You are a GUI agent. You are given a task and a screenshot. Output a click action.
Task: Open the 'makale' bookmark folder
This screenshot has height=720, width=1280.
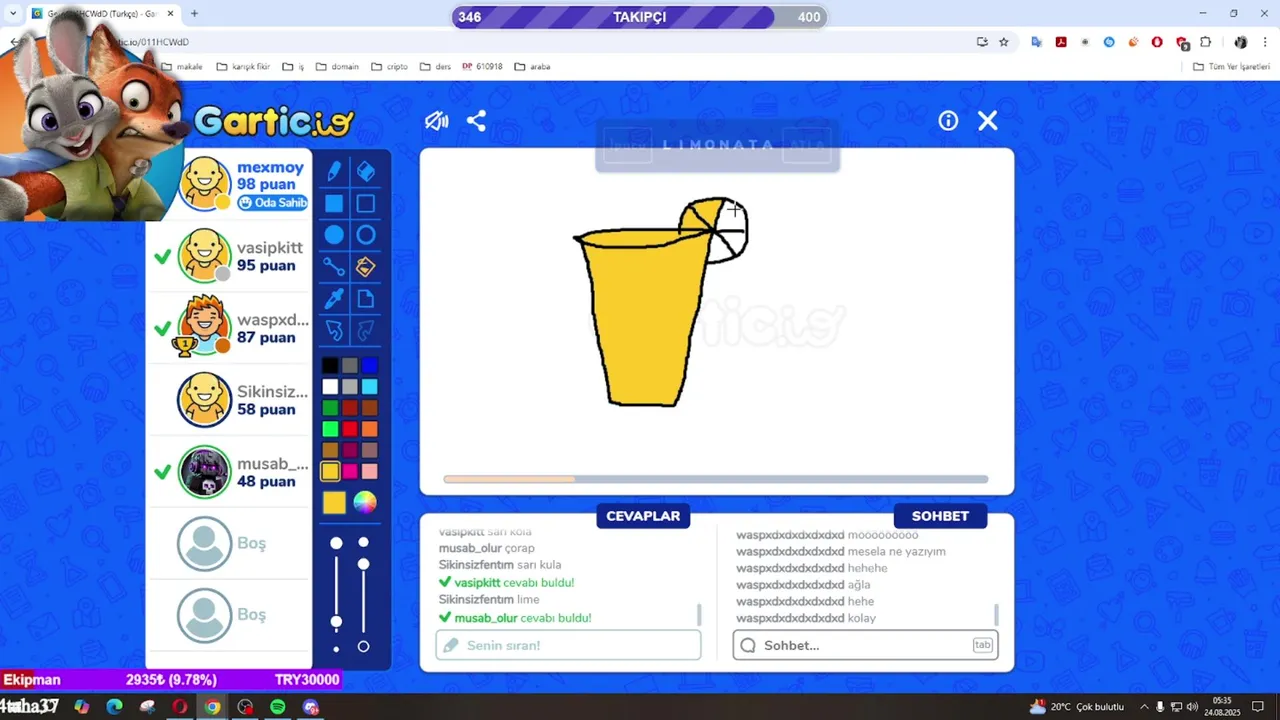181,67
